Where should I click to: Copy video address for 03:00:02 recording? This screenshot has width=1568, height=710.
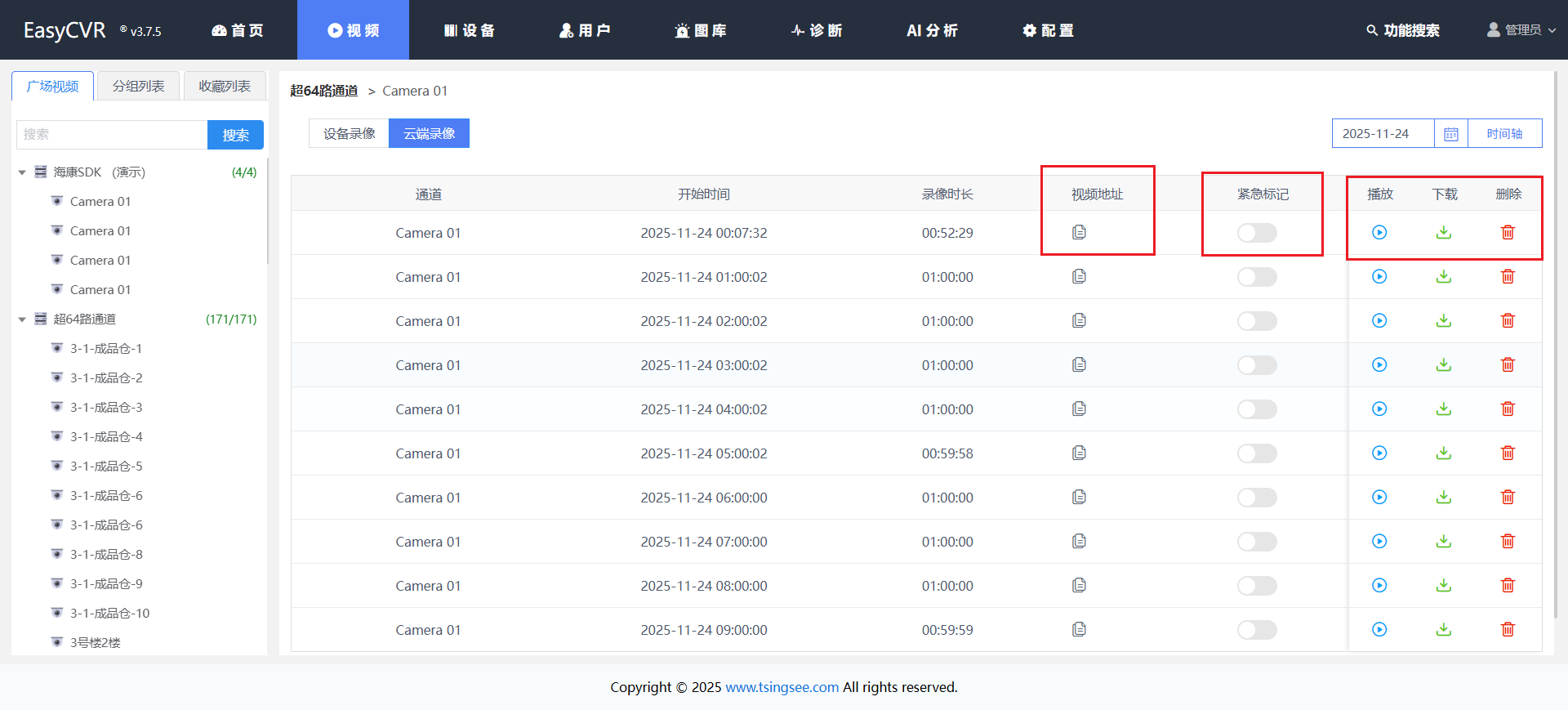(x=1079, y=365)
